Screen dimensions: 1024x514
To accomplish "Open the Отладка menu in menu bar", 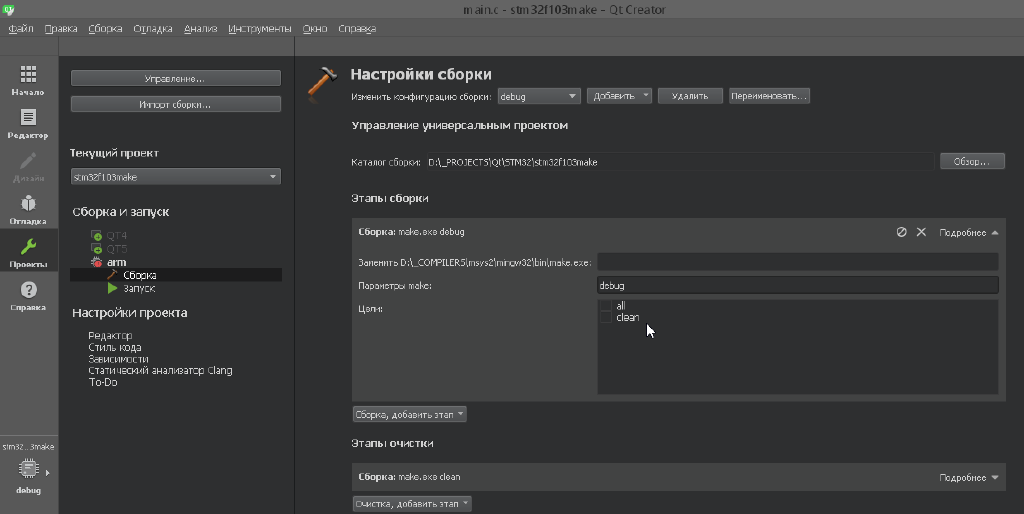I will click(x=152, y=29).
